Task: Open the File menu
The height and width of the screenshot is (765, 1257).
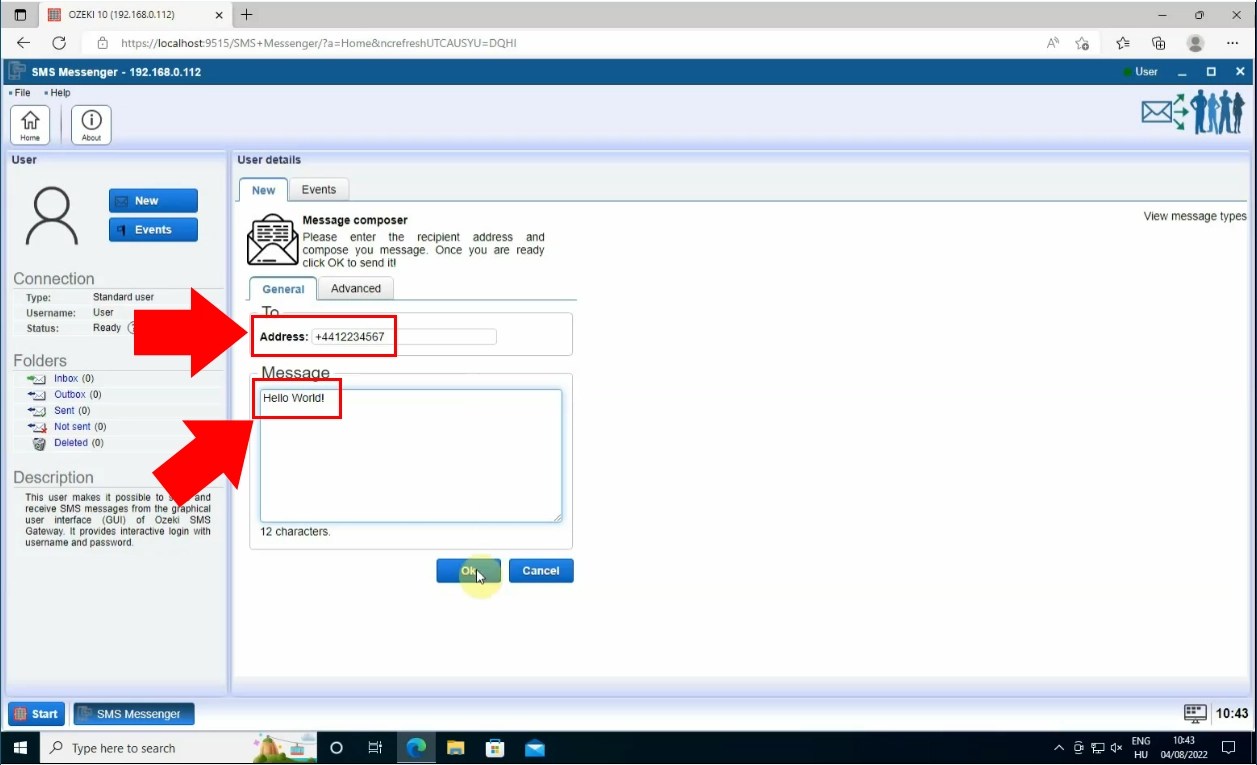Action: click(x=20, y=93)
